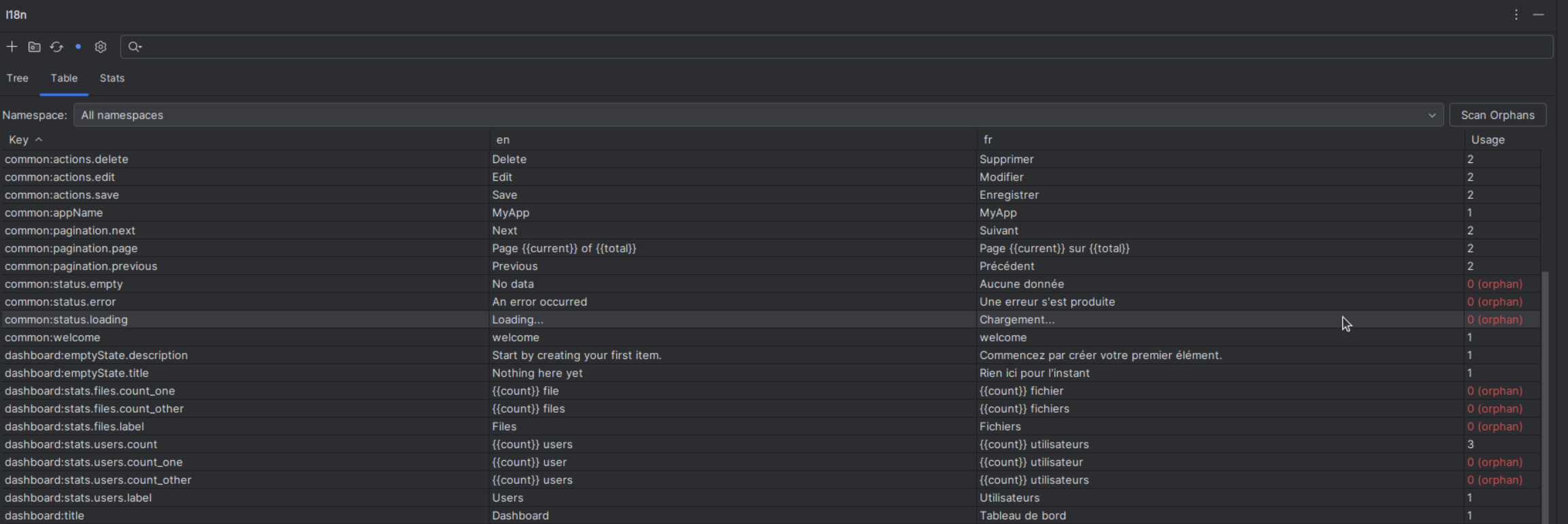
Task: Select the common:status.loading key
Action: click(x=66, y=320)
